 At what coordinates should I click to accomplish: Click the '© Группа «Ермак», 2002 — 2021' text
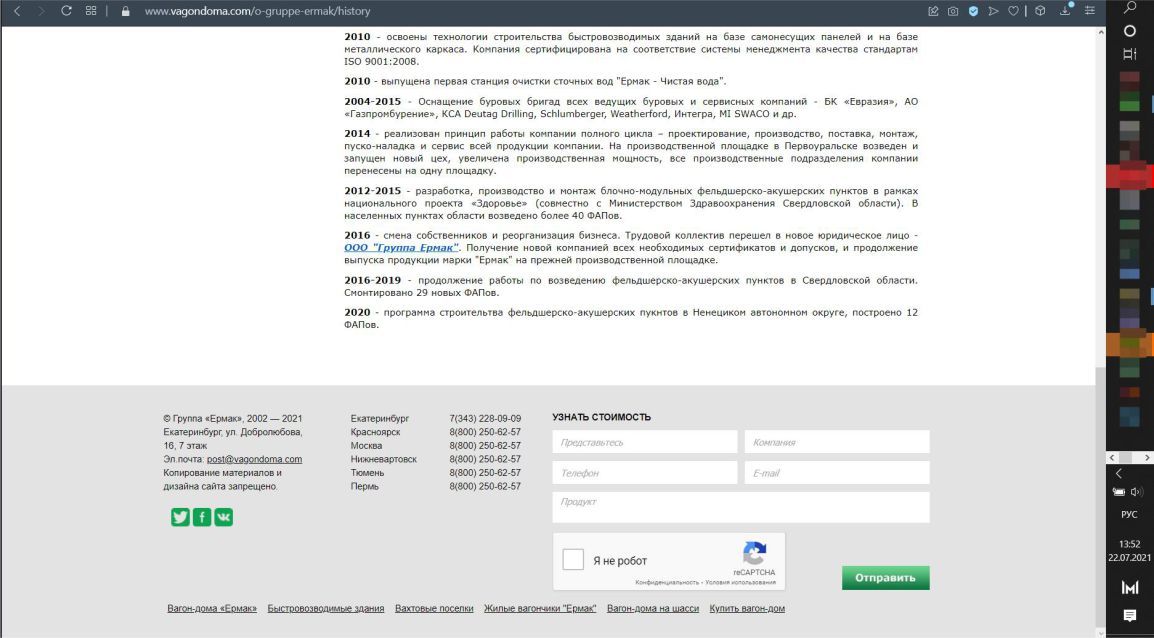233,419
